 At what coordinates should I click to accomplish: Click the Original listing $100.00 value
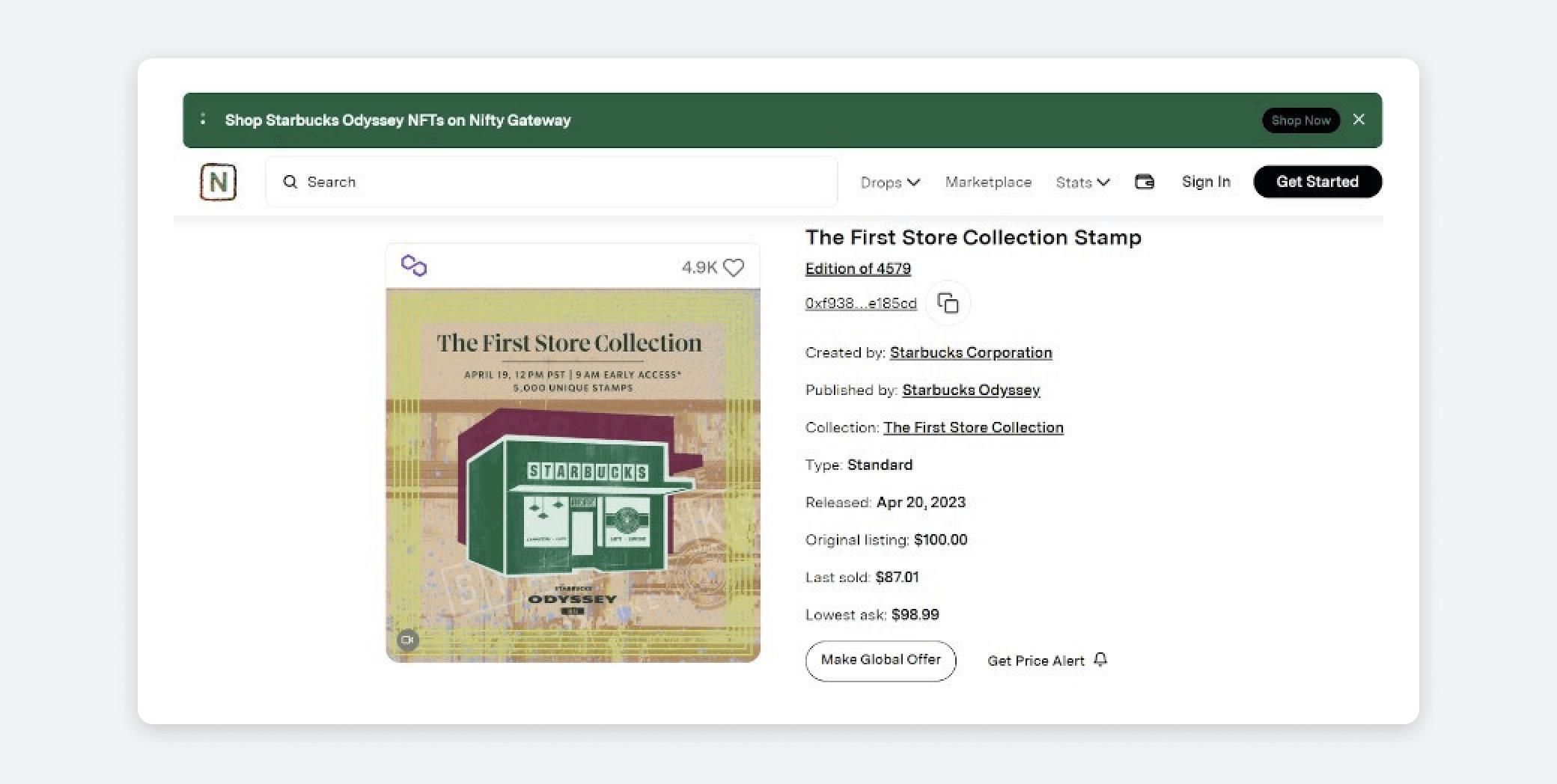(940, 539)
